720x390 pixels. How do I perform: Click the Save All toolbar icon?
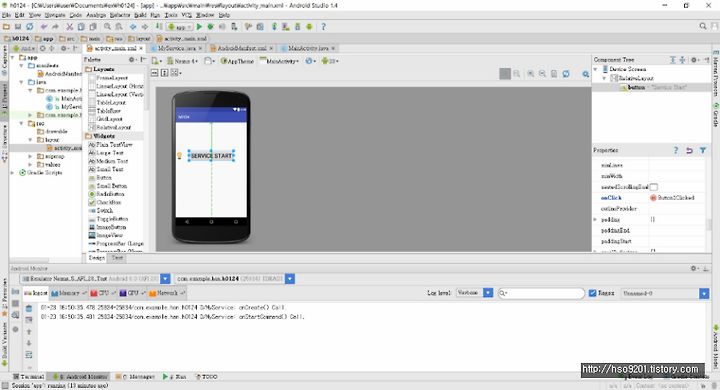(18, 27)
